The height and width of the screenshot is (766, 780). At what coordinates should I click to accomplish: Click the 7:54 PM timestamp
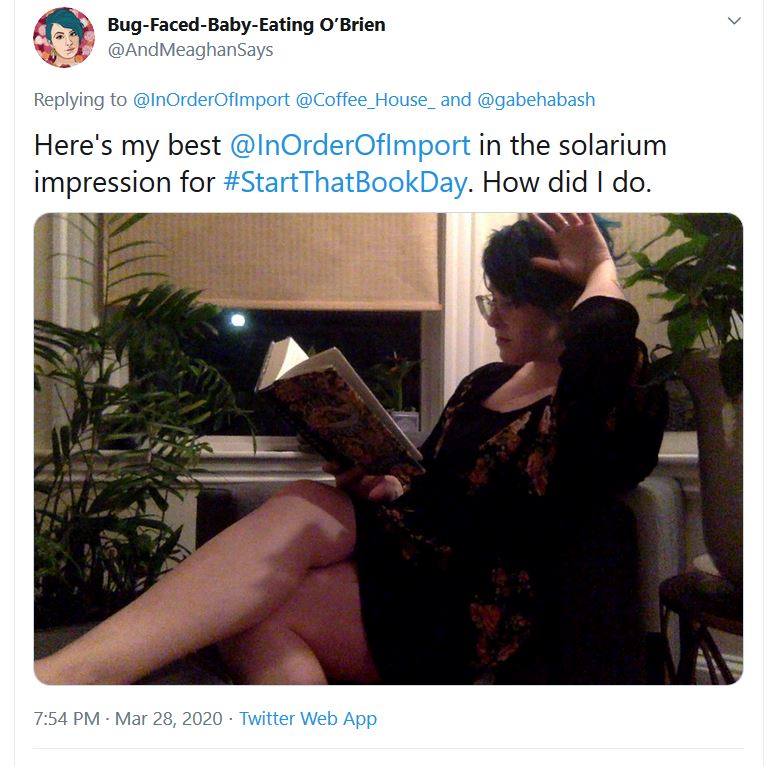[67, 719]
